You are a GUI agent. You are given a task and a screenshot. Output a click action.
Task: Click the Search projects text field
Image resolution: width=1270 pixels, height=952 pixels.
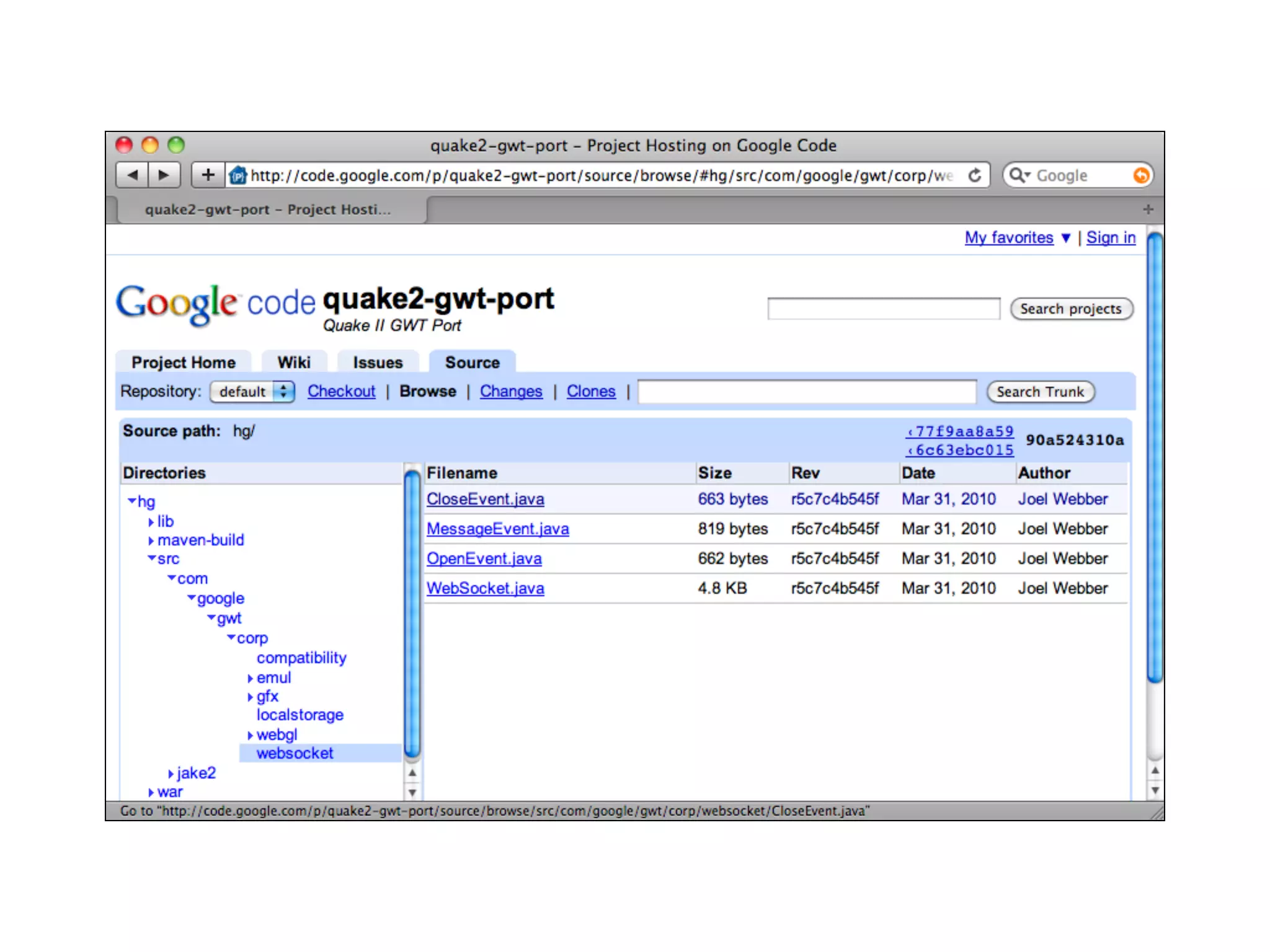(x=883, y=309)
